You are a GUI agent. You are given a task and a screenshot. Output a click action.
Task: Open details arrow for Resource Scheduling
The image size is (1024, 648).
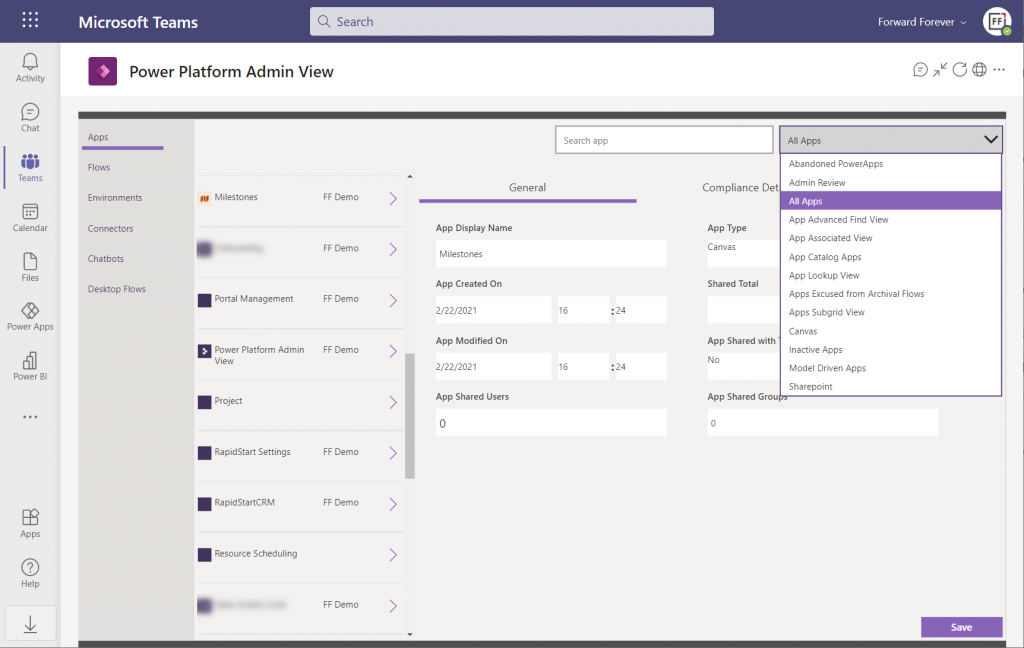[x=393, y=555]
